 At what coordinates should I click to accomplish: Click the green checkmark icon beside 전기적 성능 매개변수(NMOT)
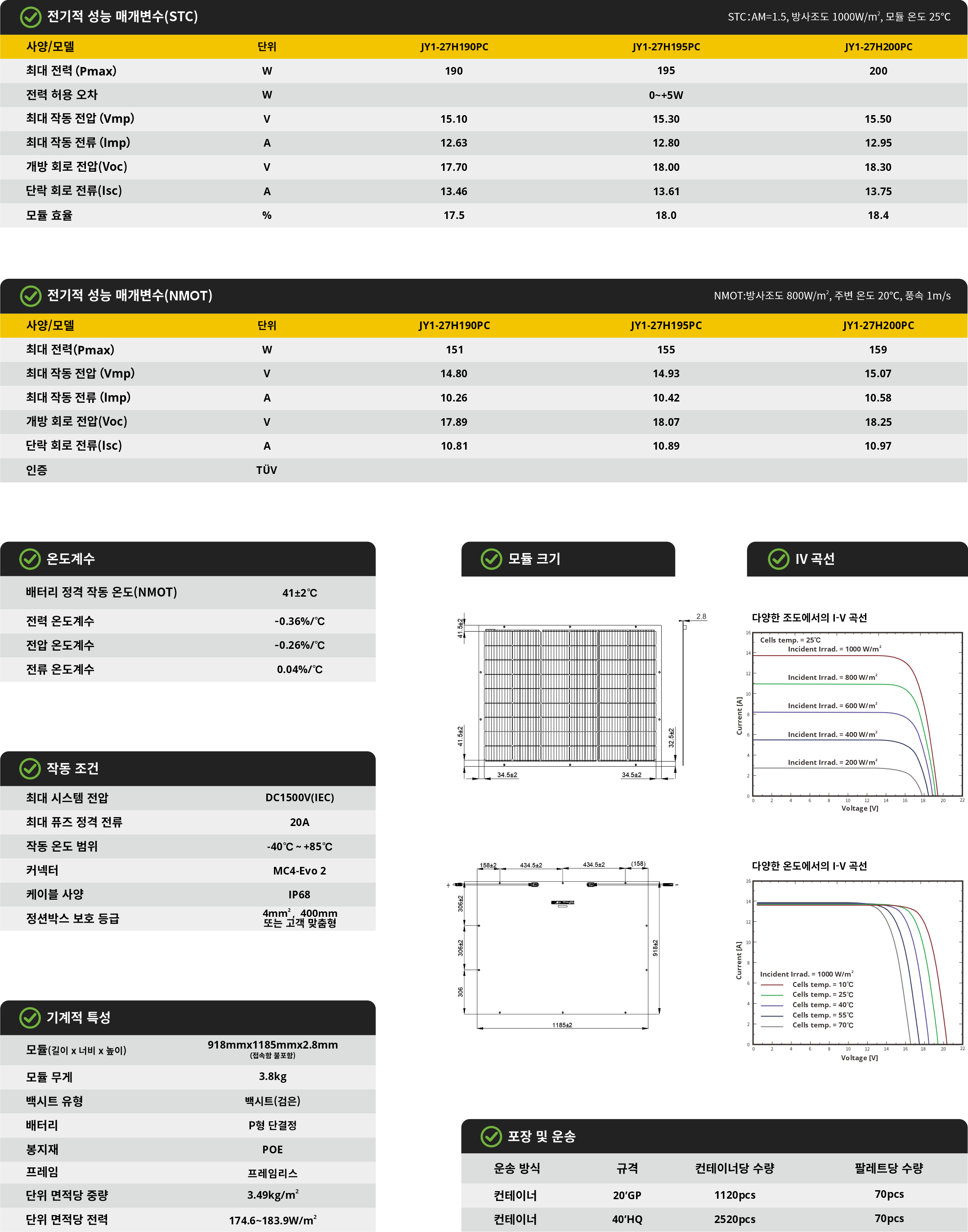(x=30, y=296)
